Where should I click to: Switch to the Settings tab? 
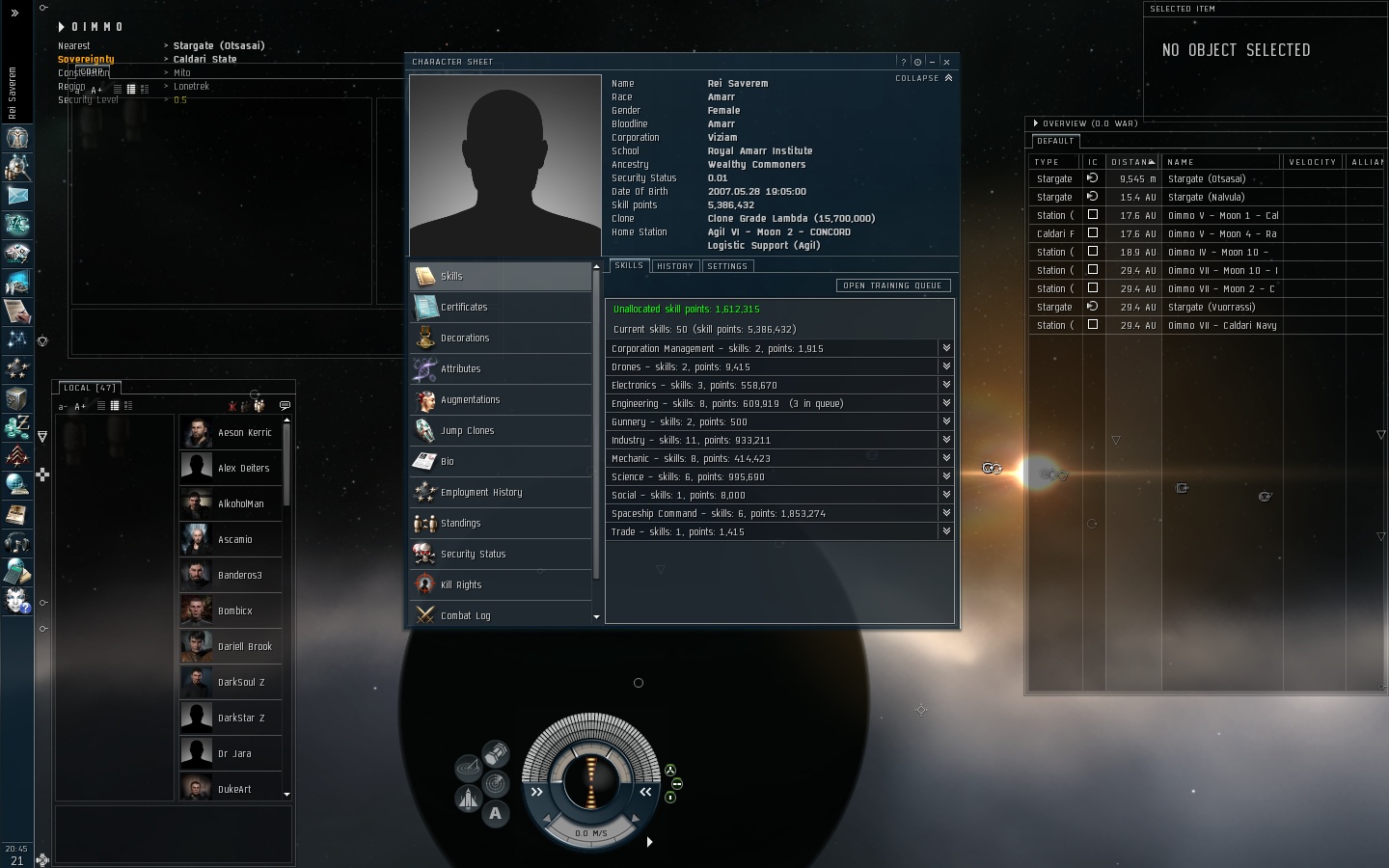(x=727, y=266)
